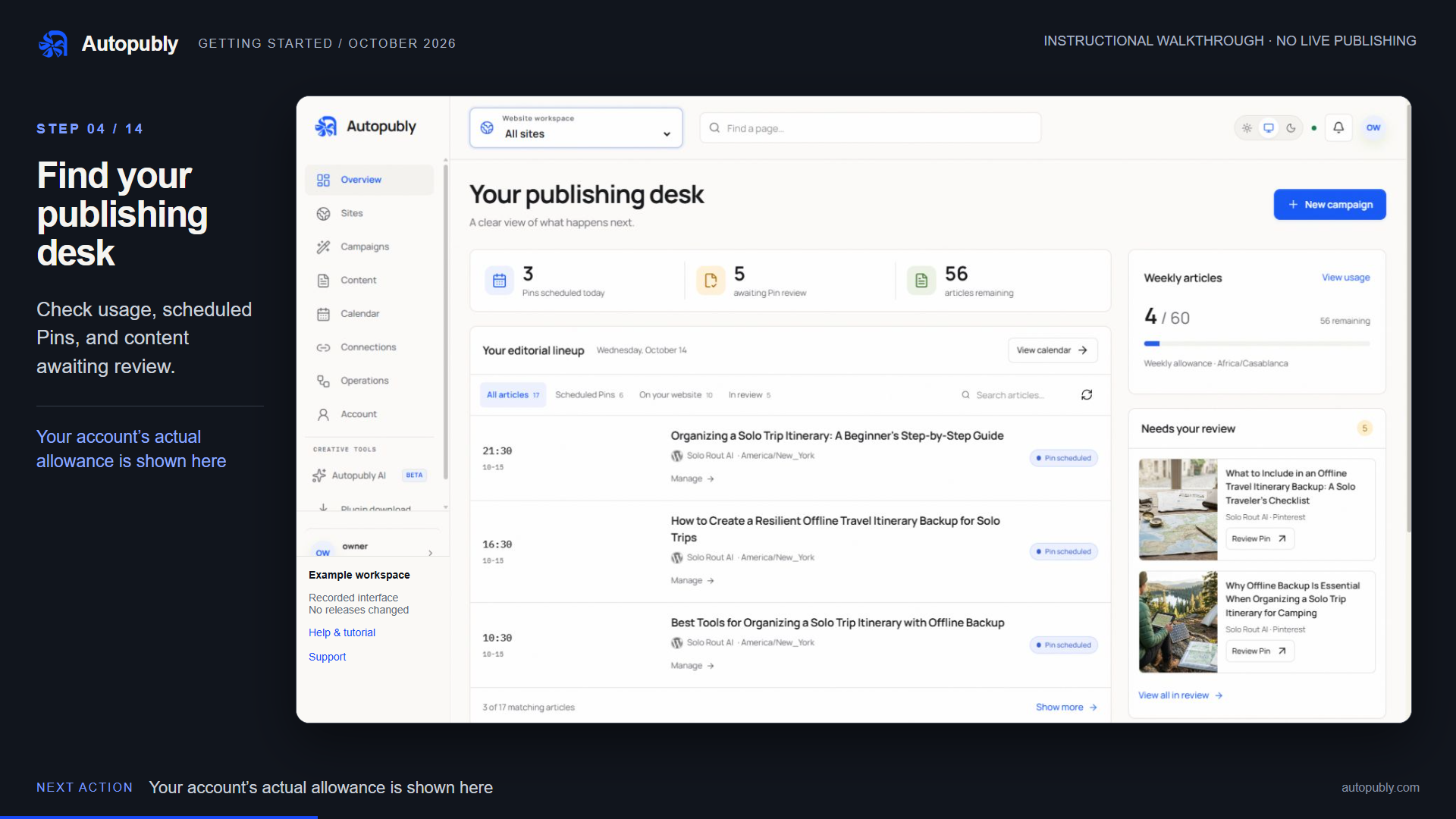Open the View usage link
This screenshot has height=819, width=1456.
1345,278
